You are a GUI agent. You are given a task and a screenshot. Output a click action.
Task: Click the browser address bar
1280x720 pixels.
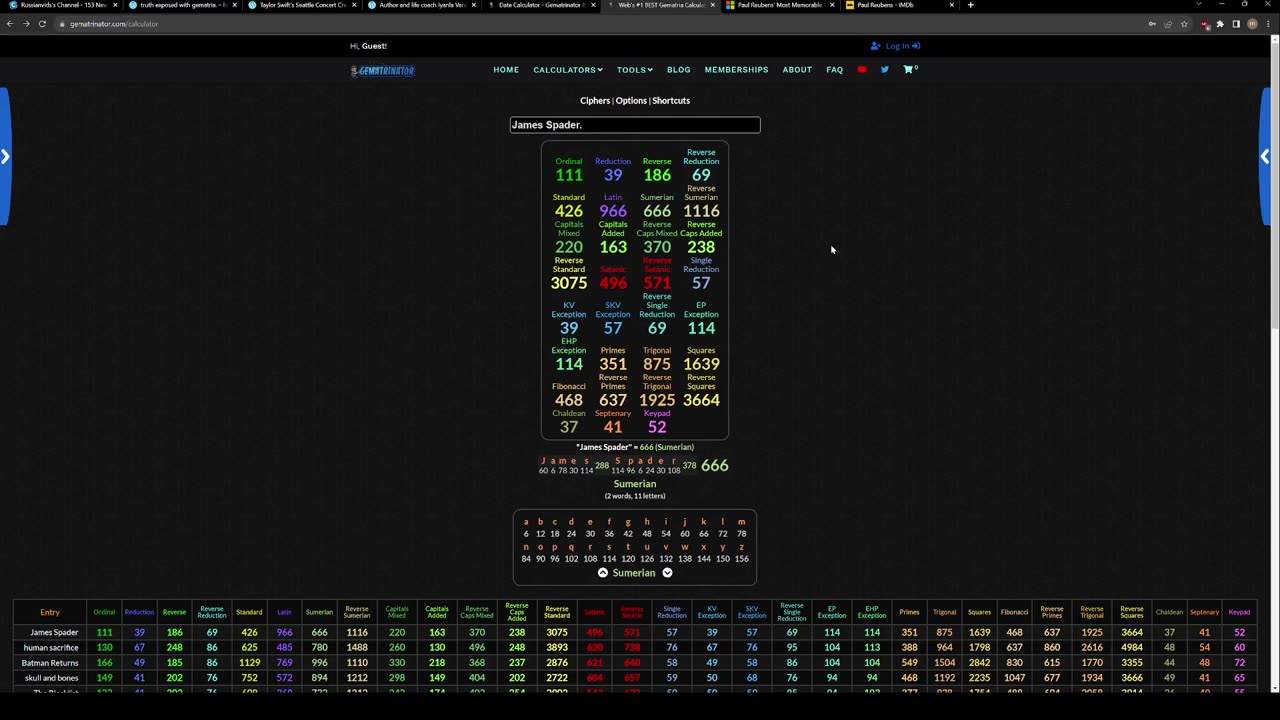pos(600,24)
